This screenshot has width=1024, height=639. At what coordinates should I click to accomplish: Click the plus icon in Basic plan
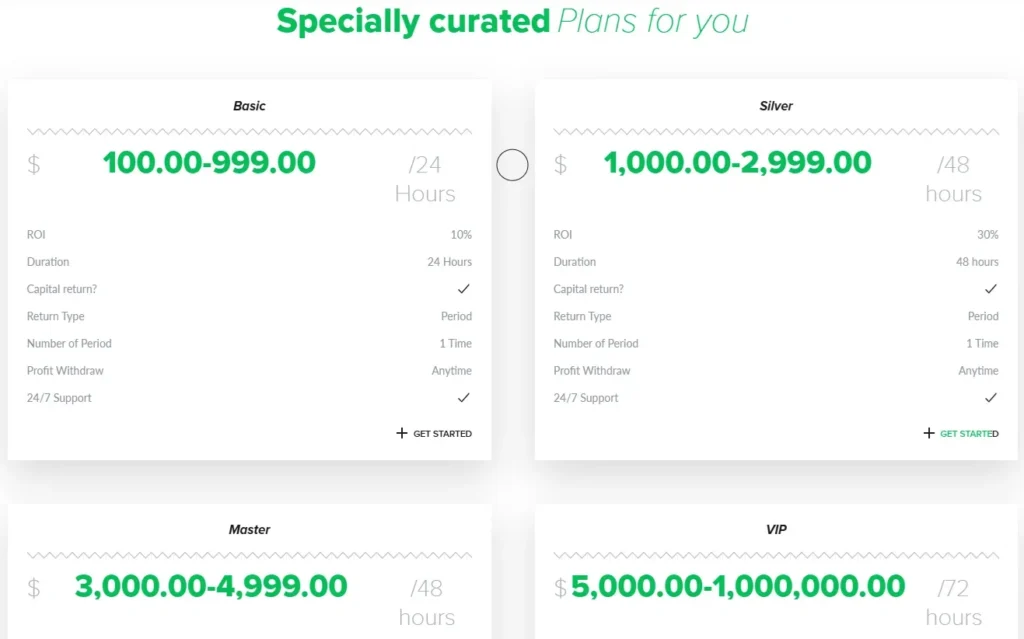402,434
